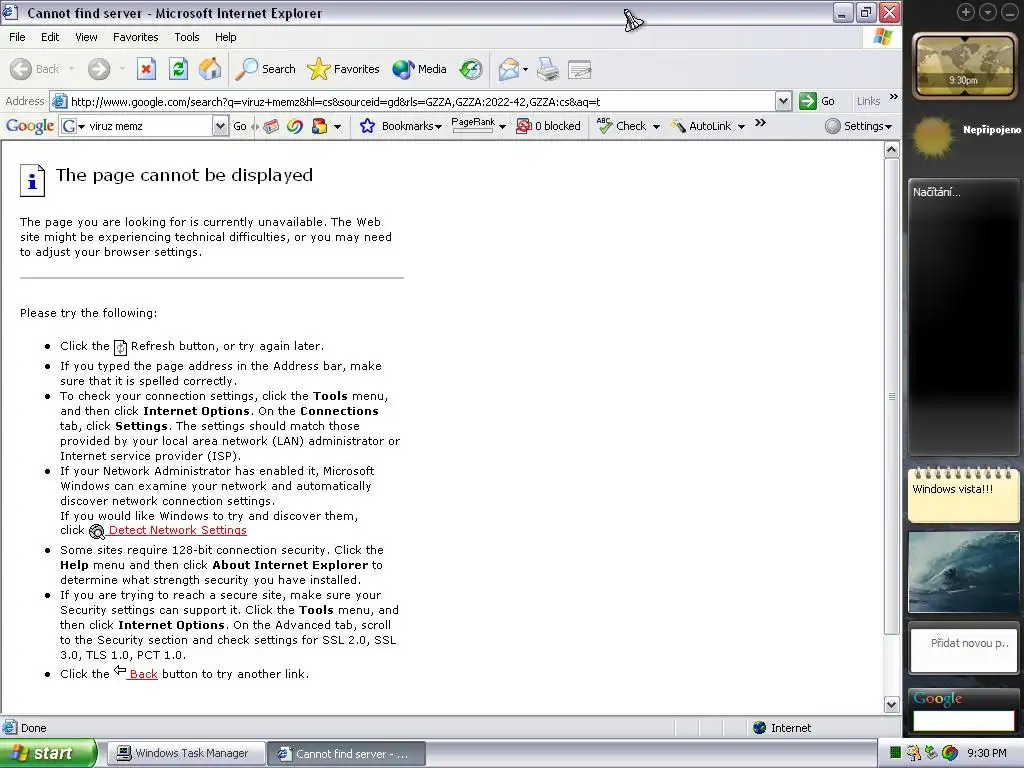Expand the Forward history dropdown arrow
The width and height of the screenshot is (1024, 768).
click(x=121, y=69)
